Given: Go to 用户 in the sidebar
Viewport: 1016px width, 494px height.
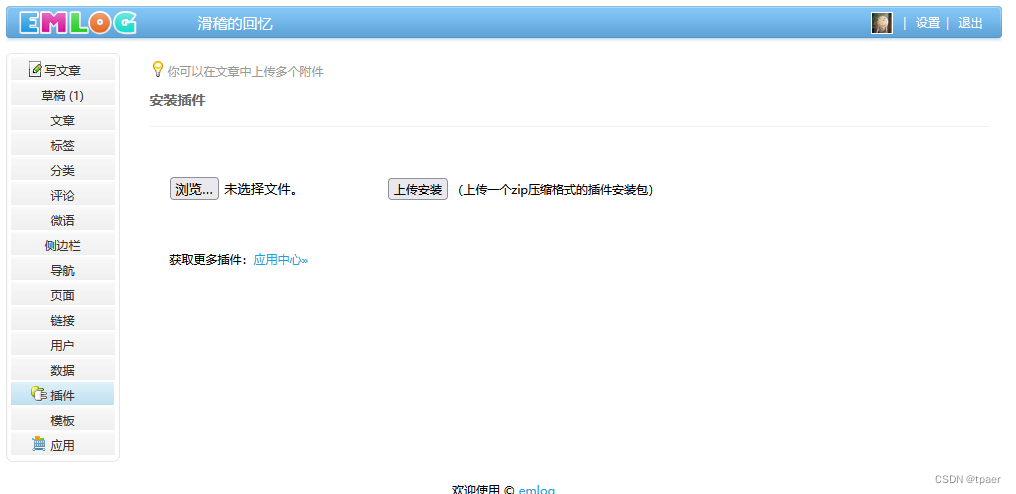Looking at the screenshot, I should pyautogui.click(x=63, y=345).
